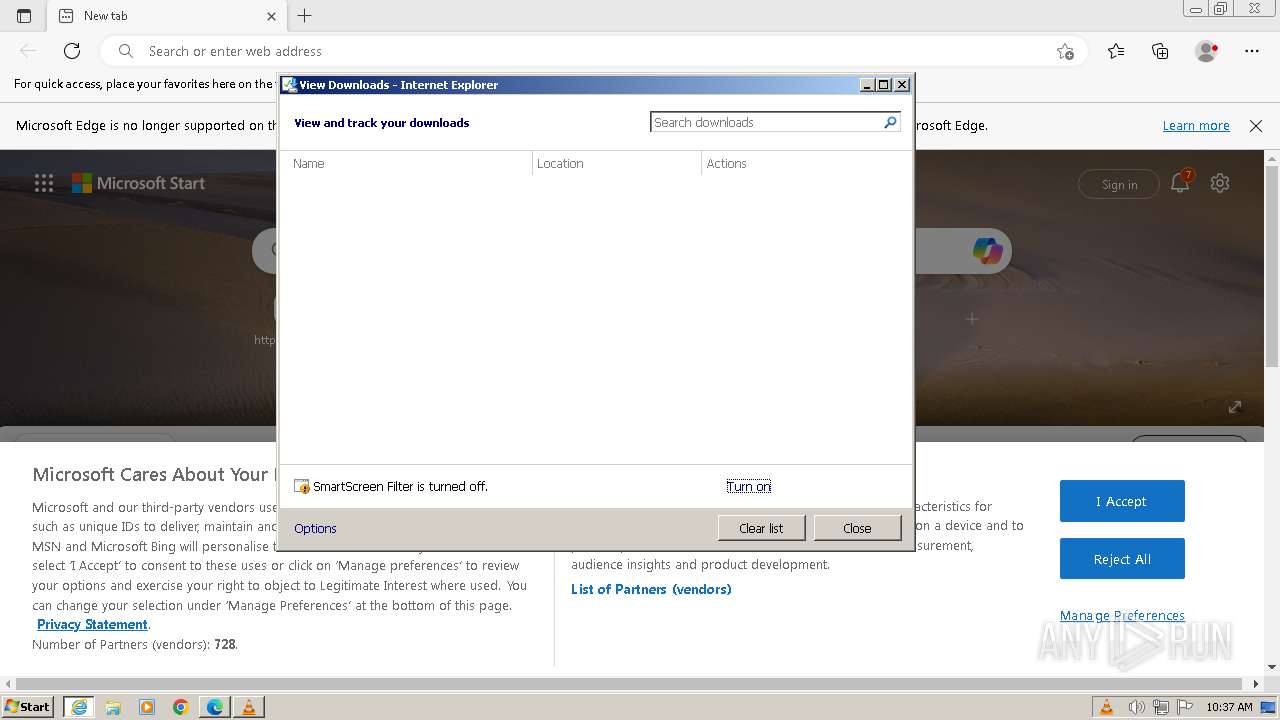Switch to Microsoft Edge taskbar icon
This screenshot has height=720, width=1280.
(x=215, y=707)
